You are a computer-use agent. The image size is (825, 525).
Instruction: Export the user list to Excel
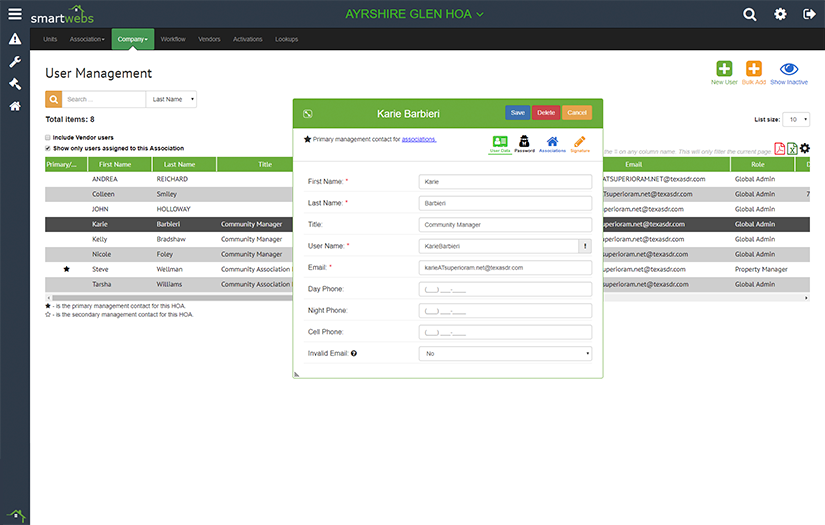[792, 149]
